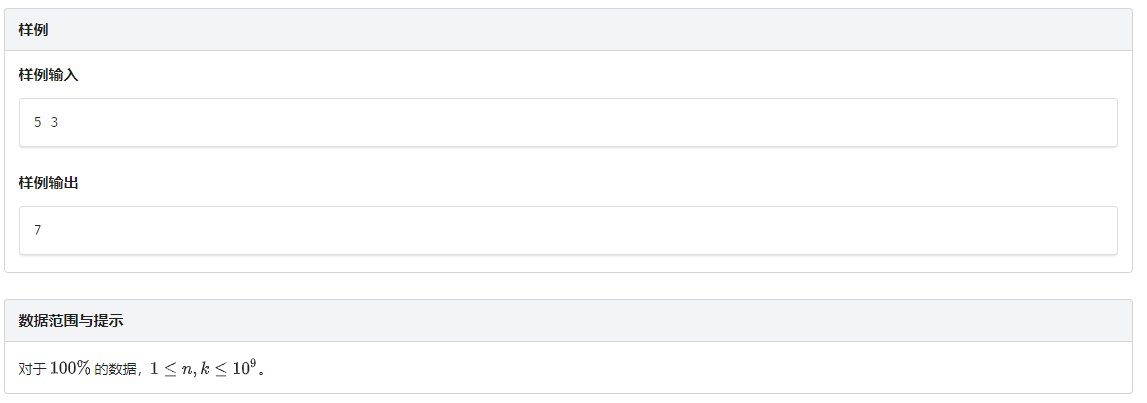1147x403 pixels.
Task: Click the 数据范围与提示 section header
Action: [71, 321]
